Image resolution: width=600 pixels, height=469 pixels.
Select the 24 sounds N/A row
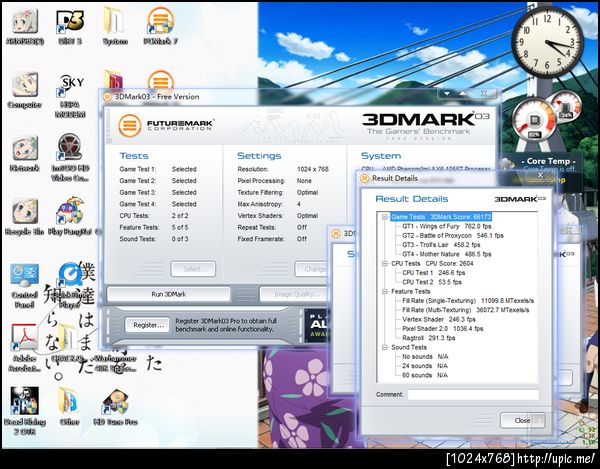point(425,366)
